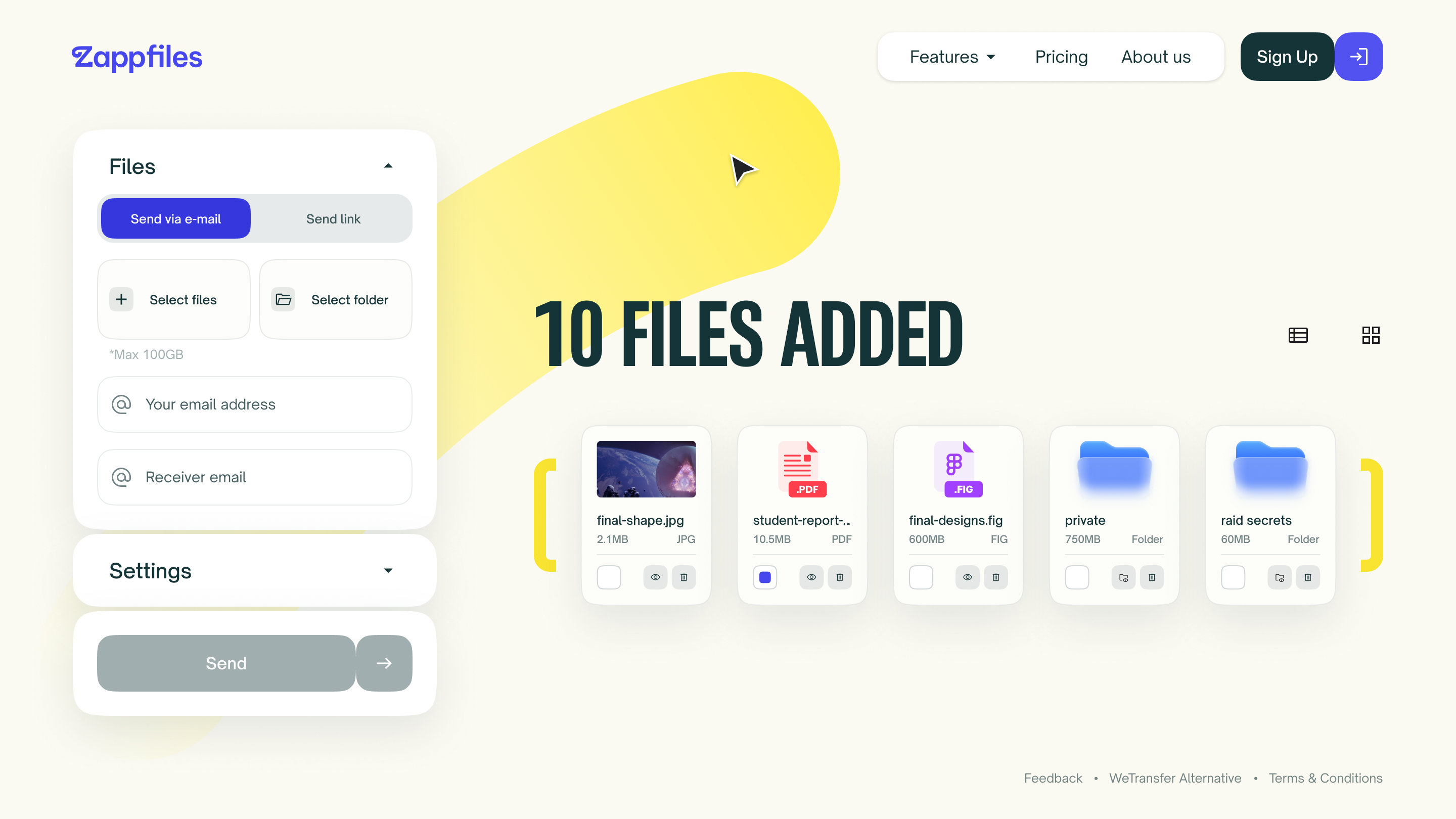Switch to the Send link tab
Viewport: 1456px width, 819px height.
[333, 219]
